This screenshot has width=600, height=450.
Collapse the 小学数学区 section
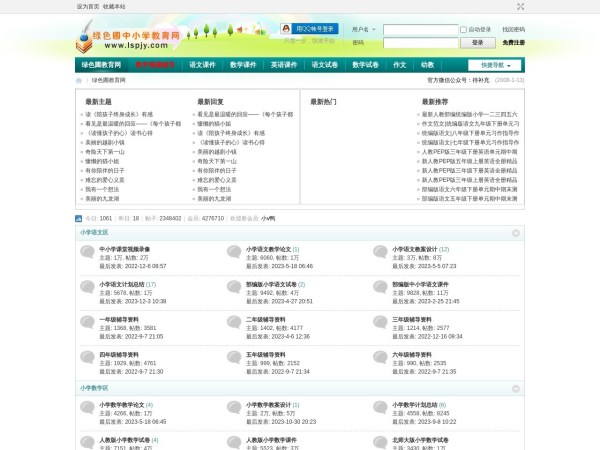(515, 388)
